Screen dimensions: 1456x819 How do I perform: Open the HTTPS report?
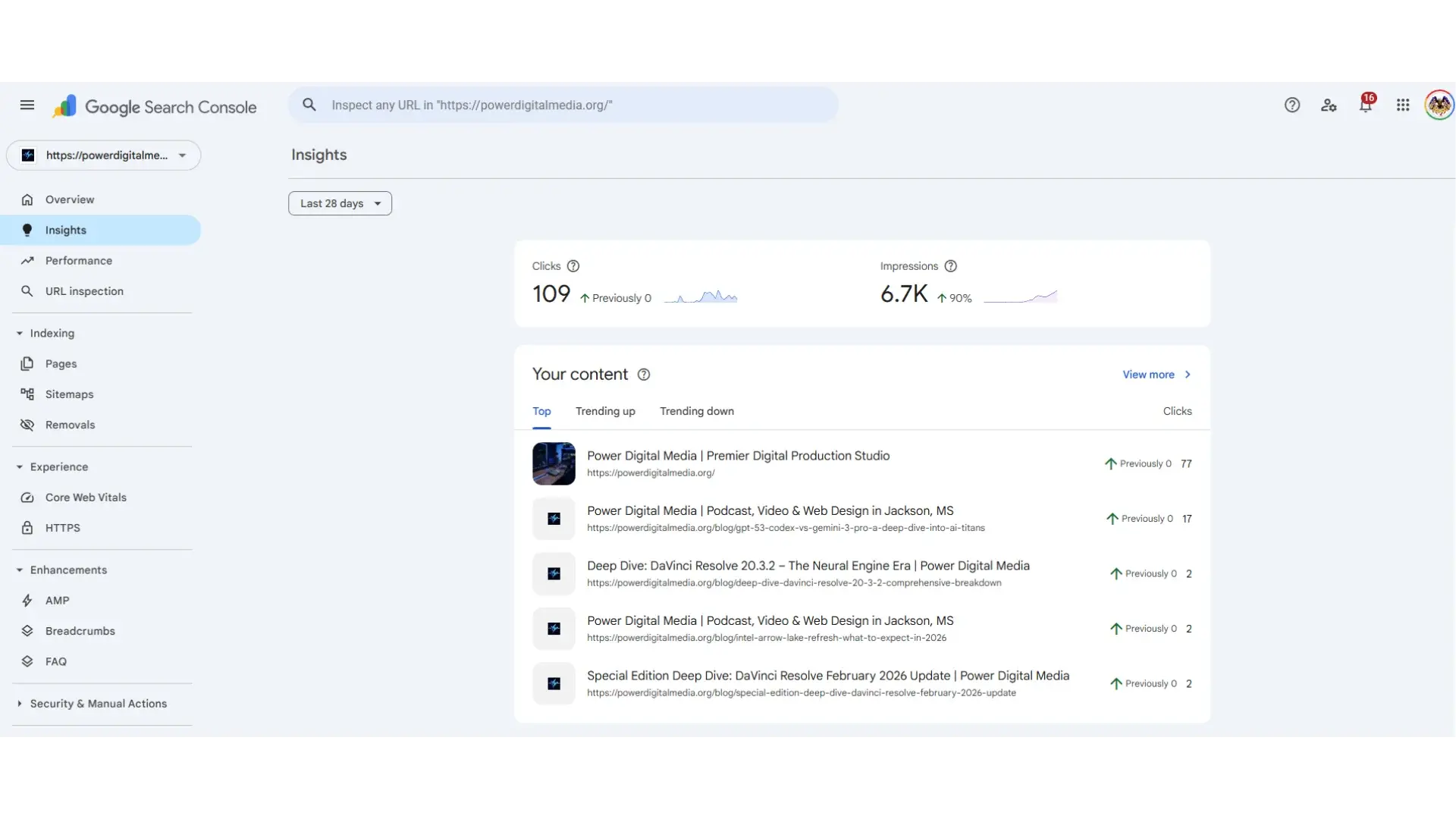pyautogui.click(x=62, y=528)
